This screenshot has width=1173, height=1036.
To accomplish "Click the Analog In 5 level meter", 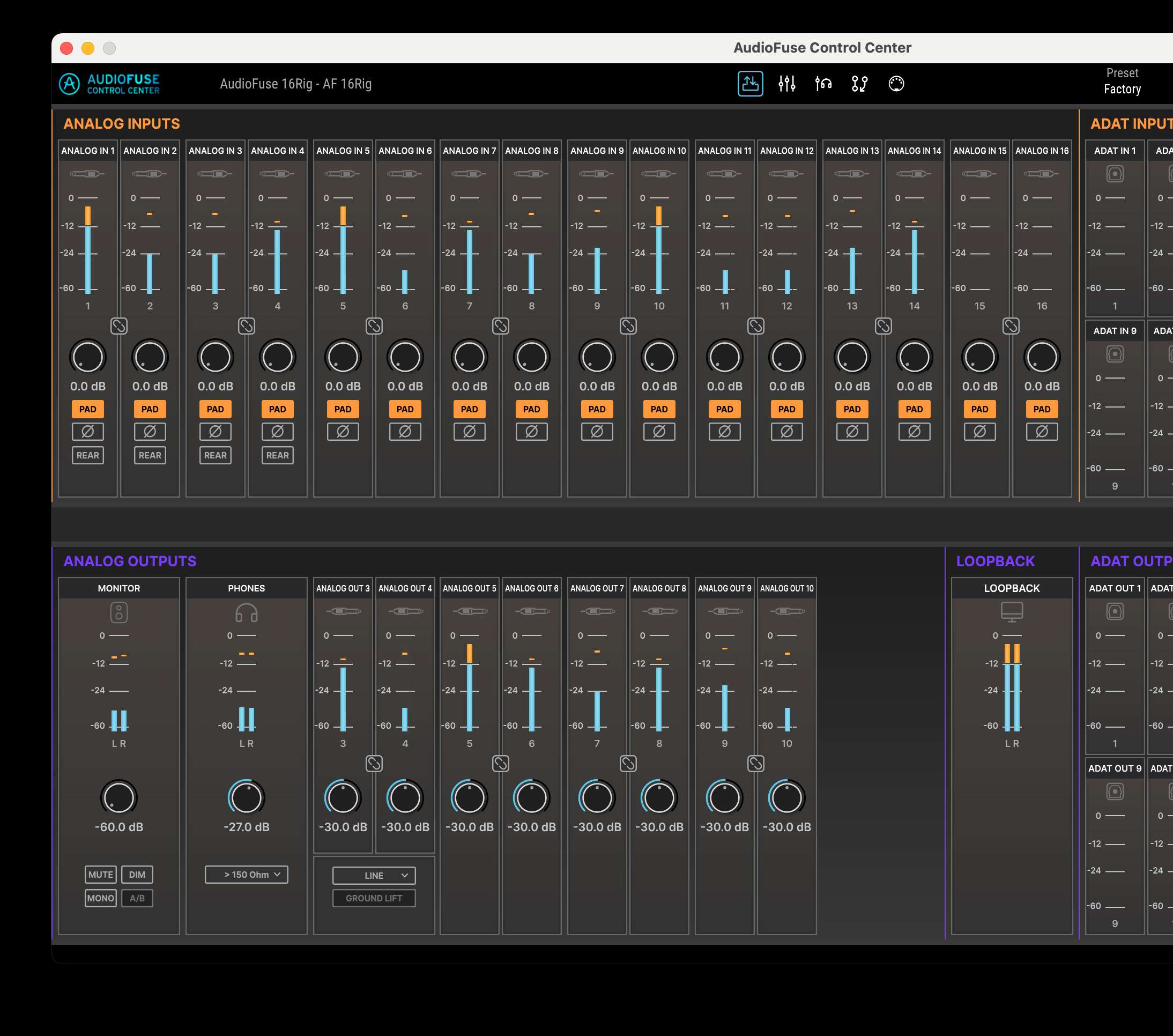I will tap(343, 245).
